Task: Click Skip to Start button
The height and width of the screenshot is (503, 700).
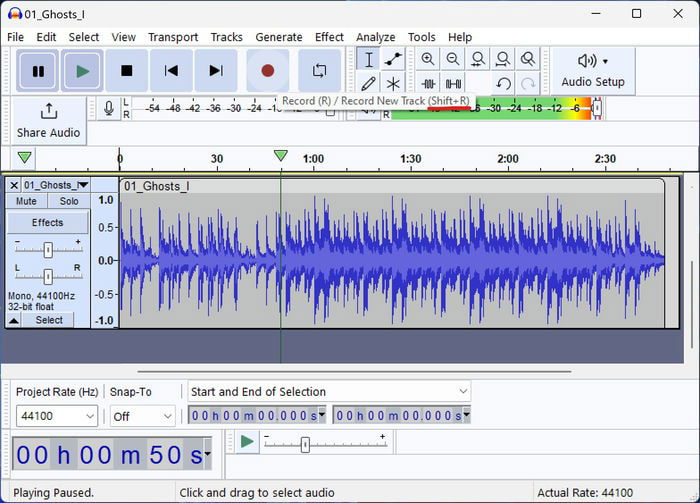Action: tap(171, 71)
